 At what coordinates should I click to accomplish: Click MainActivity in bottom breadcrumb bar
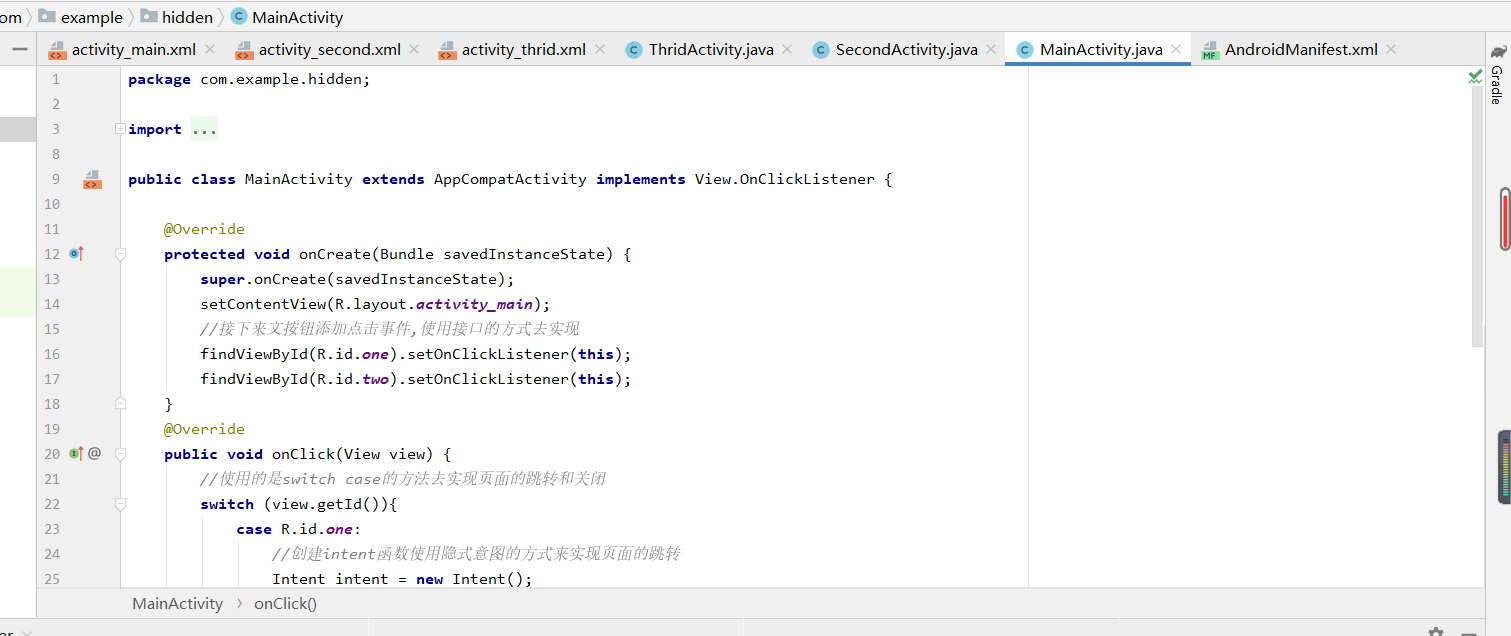(x=178, y=603)
